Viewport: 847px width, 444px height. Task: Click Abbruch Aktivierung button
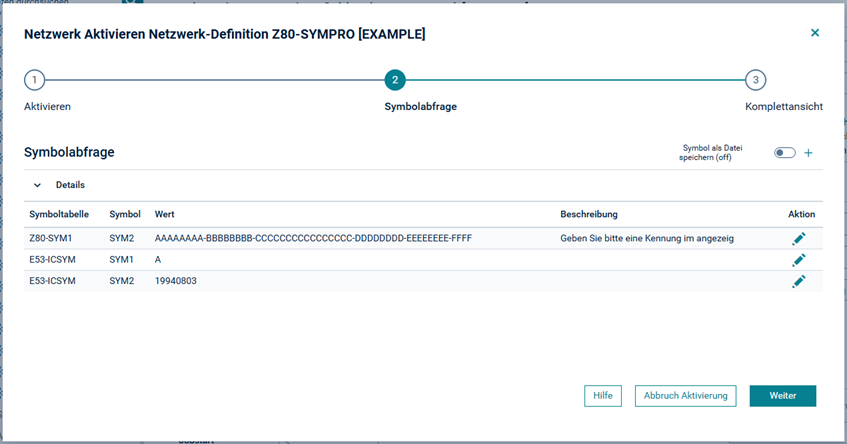685,396
